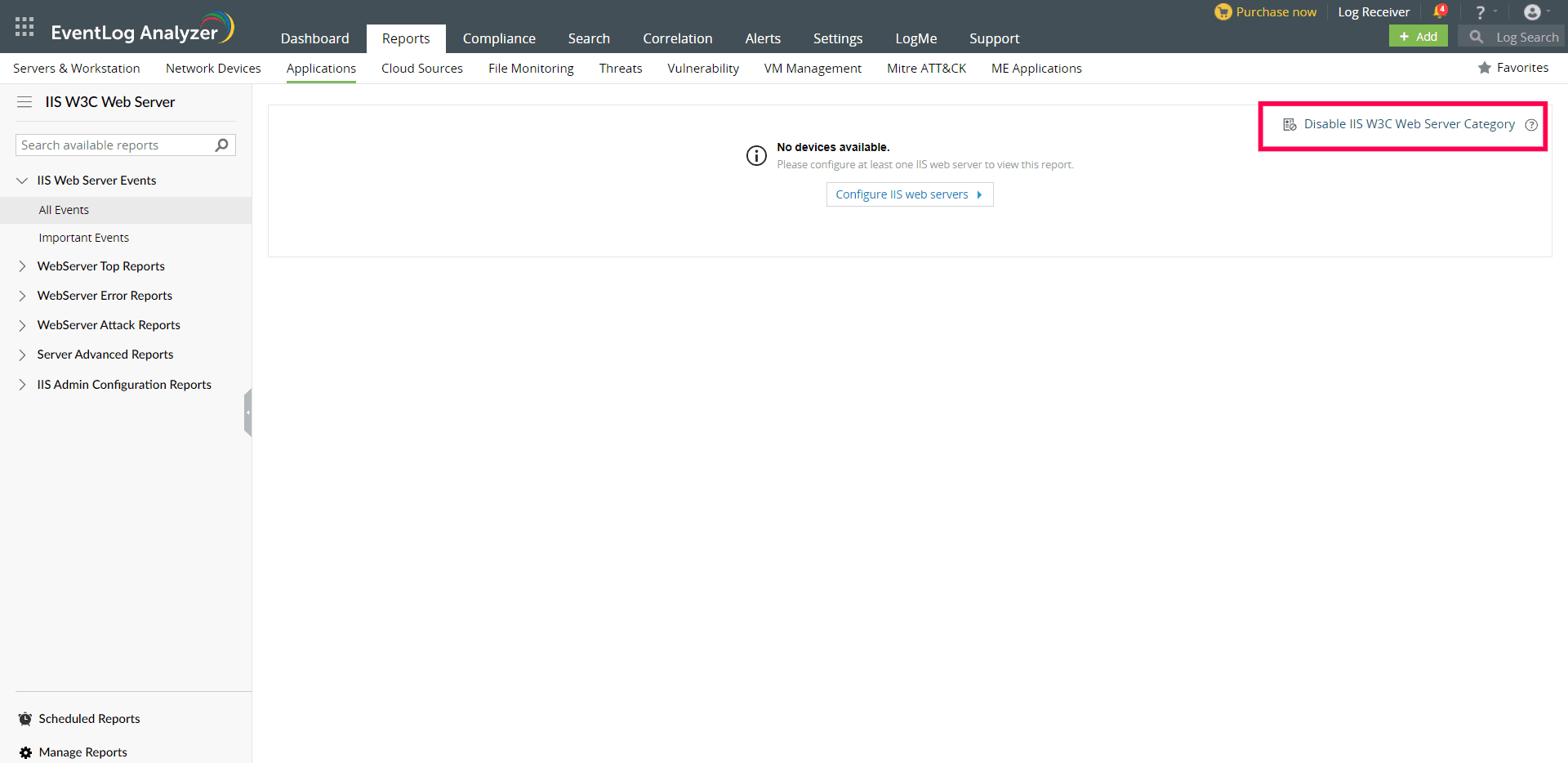Click the Disable Category icon
1568x763 pixels.
point(1290,124)
